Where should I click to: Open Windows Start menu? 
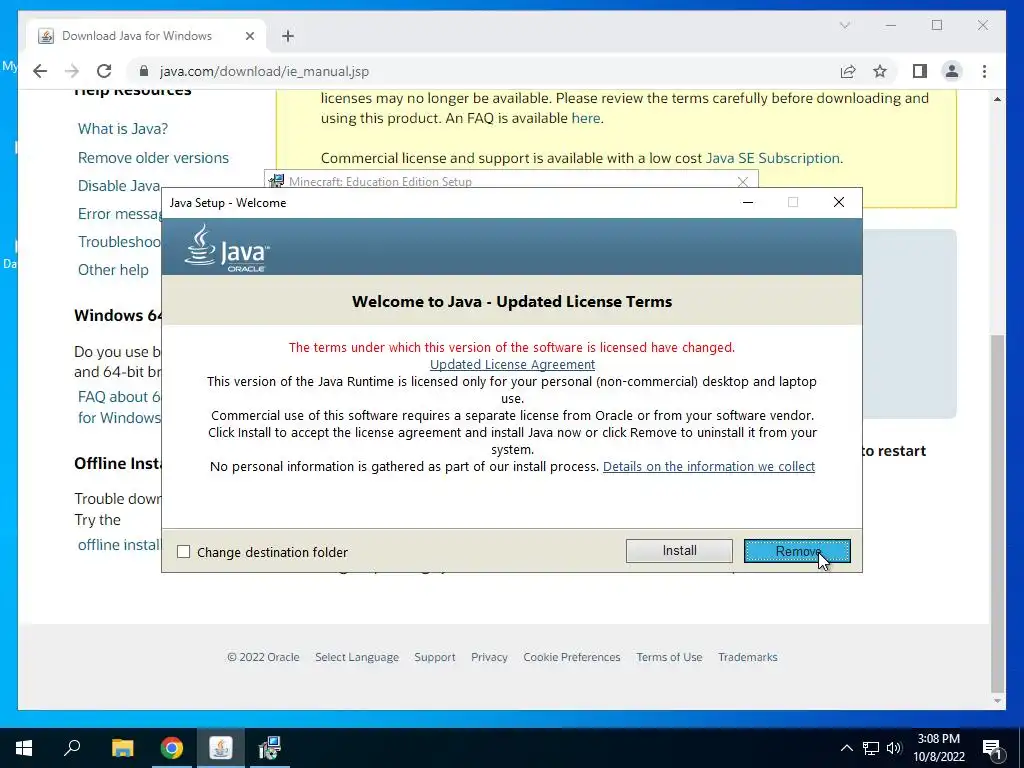point(24,748)
